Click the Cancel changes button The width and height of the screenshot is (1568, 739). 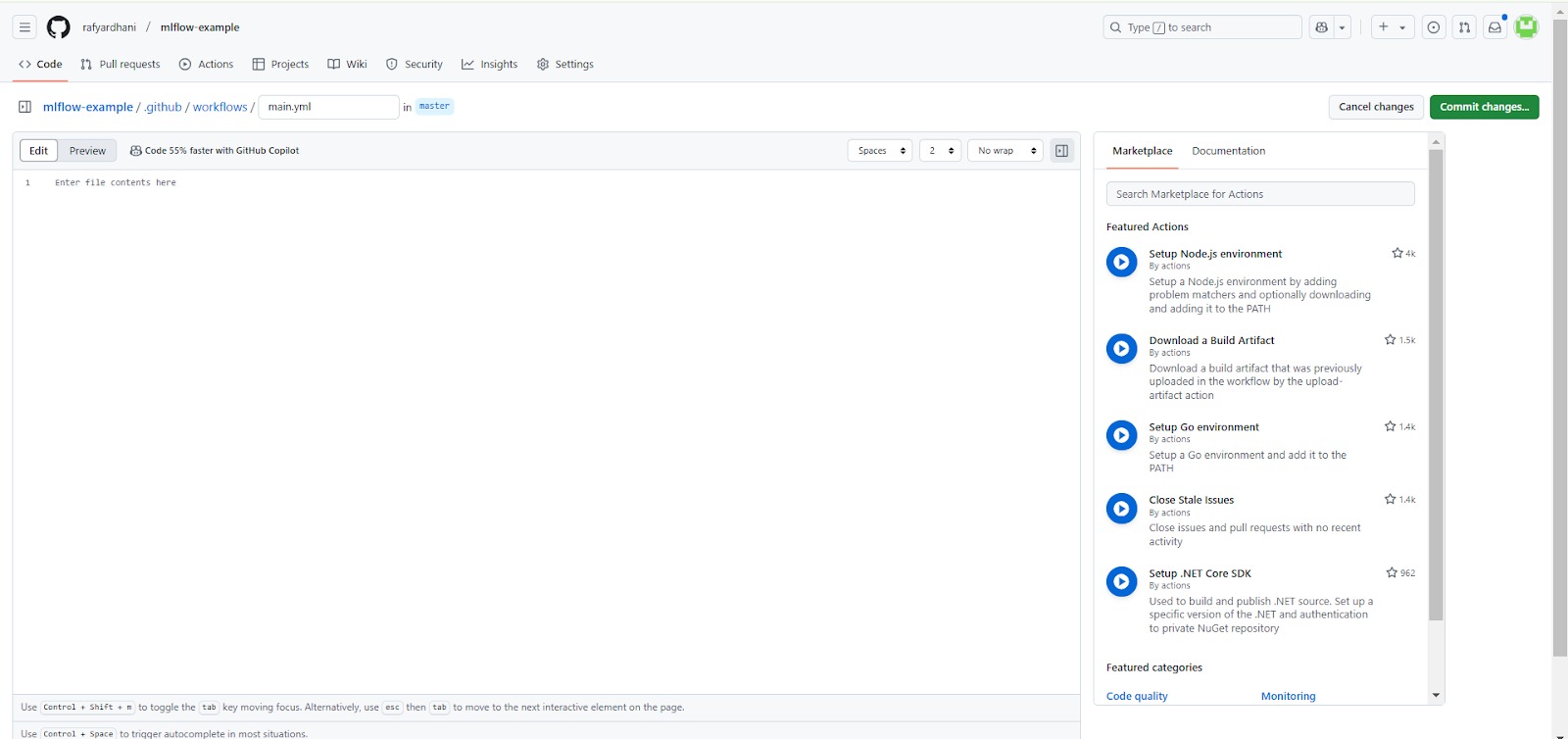coord(1376,107)
